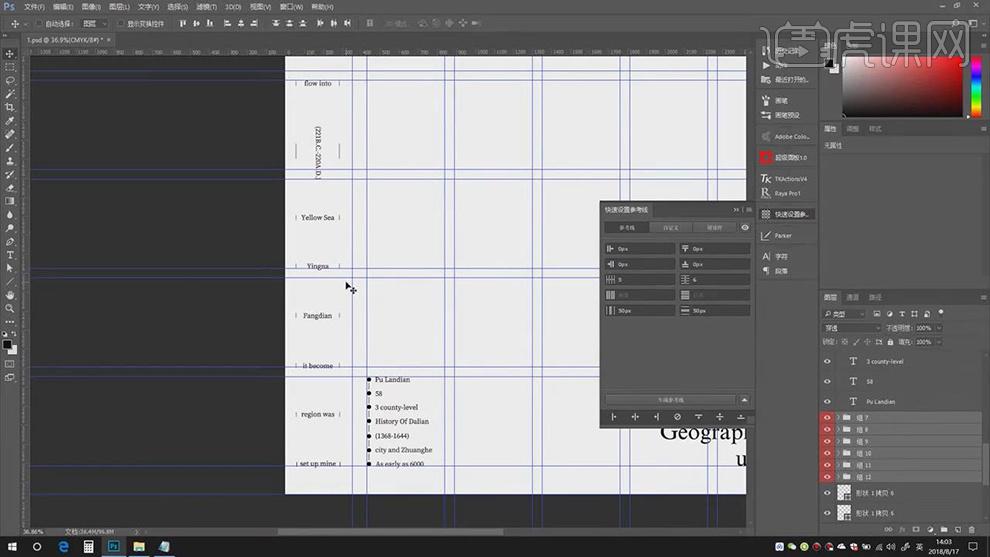Select the Move tool in the toolbox
Image resolution: width=990 pixels, height=557 pixels.
(9, 54)
